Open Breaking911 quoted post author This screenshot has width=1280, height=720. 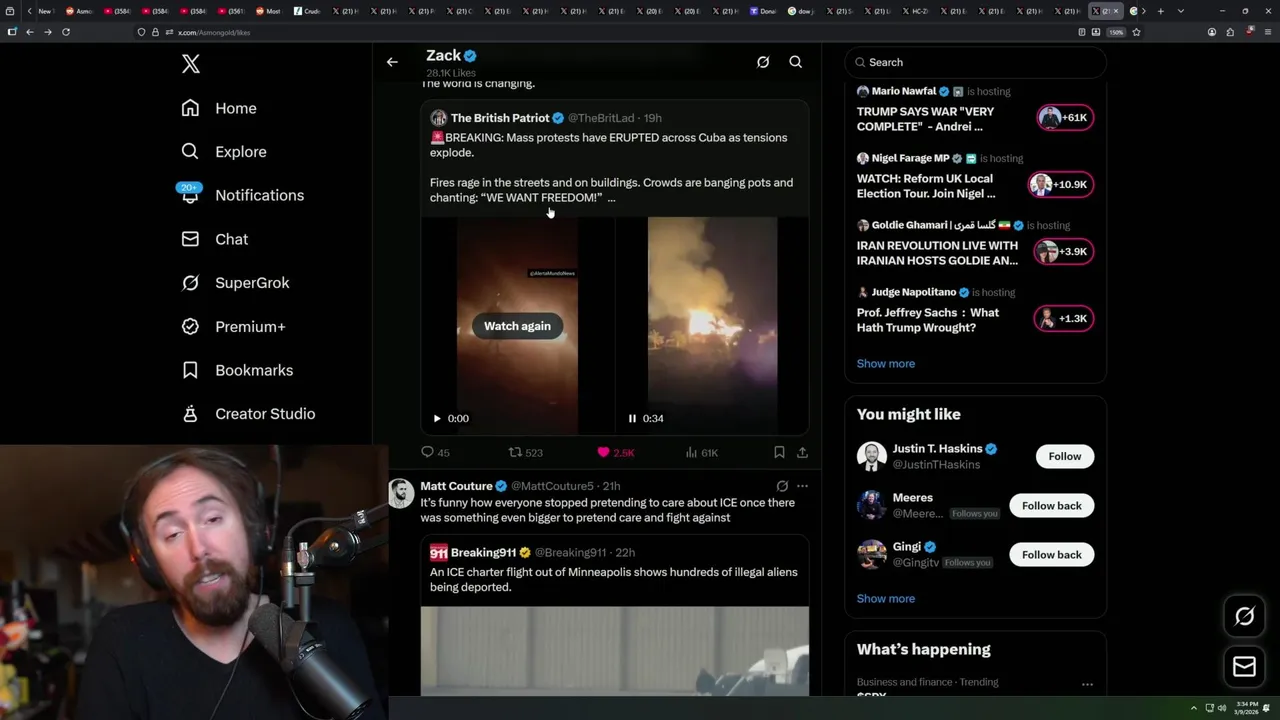(483, 552)
